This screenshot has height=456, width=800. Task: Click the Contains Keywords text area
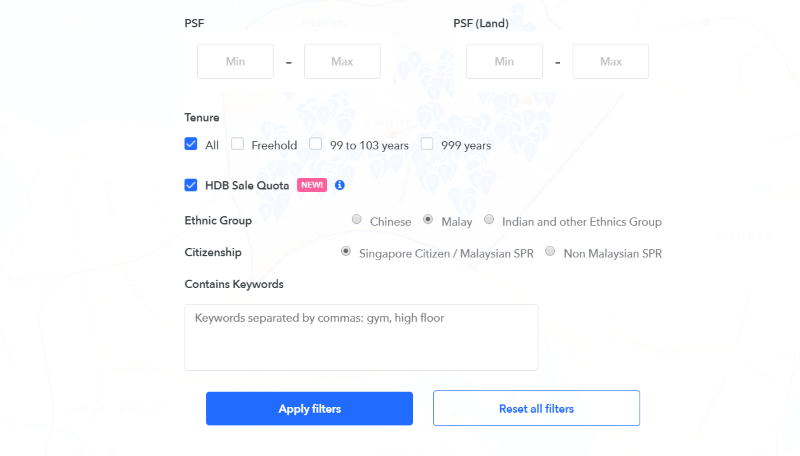tap(361, 337)
